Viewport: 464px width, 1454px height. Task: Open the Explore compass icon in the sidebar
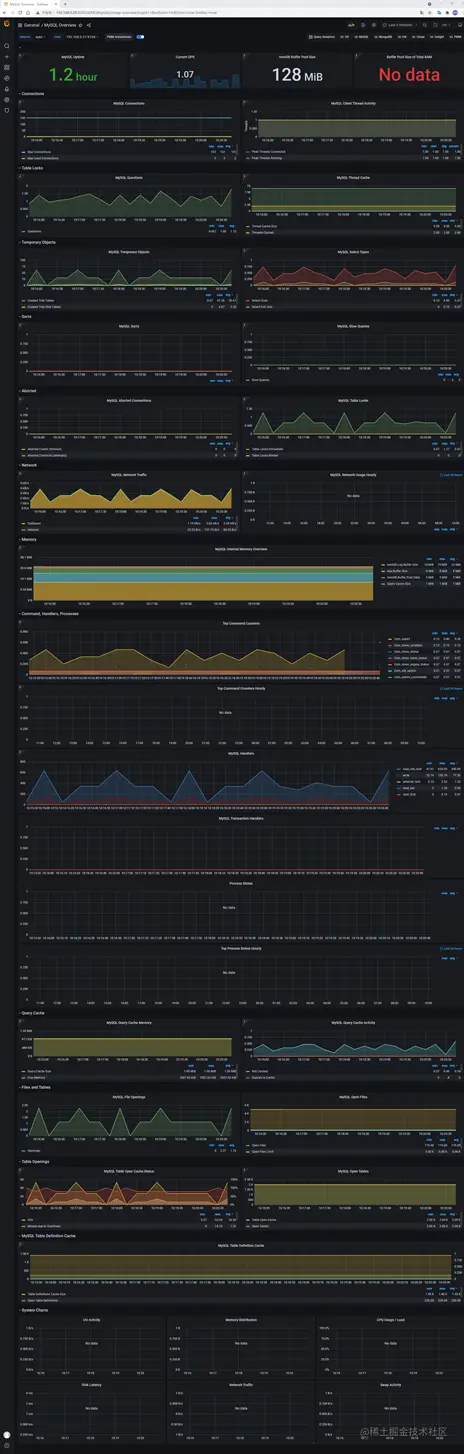(7, 78)
